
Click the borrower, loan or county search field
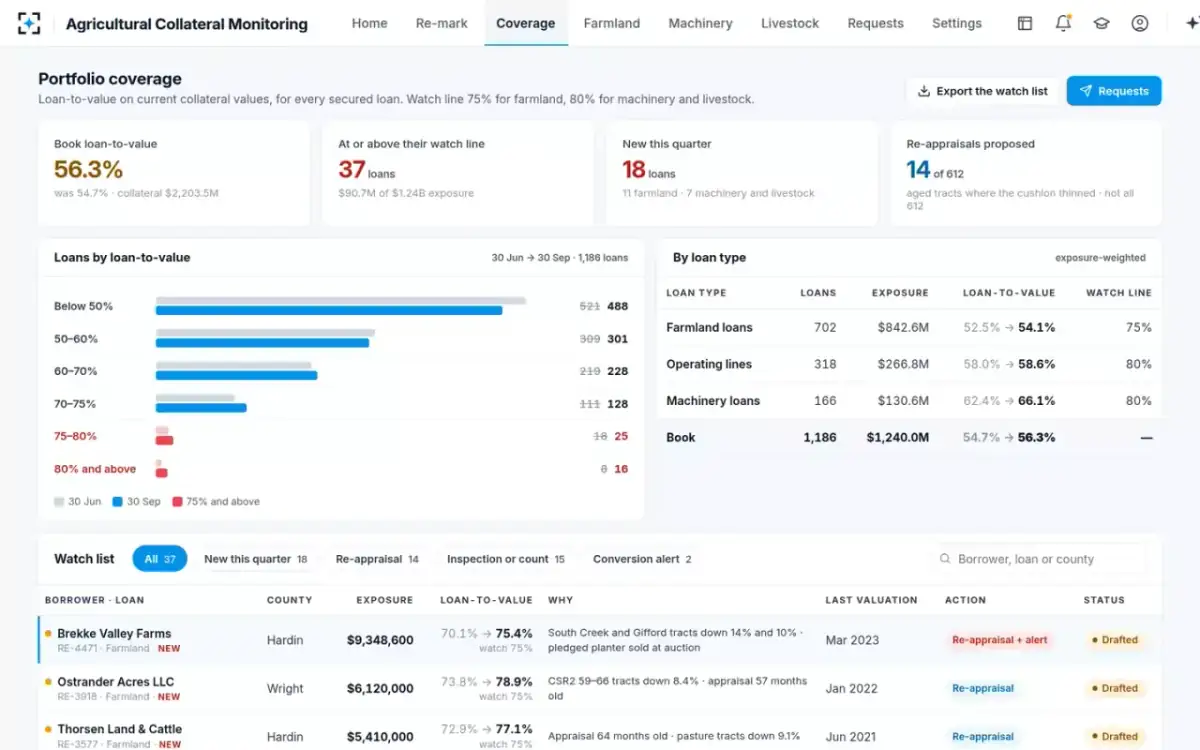[x=1040, y=559]
